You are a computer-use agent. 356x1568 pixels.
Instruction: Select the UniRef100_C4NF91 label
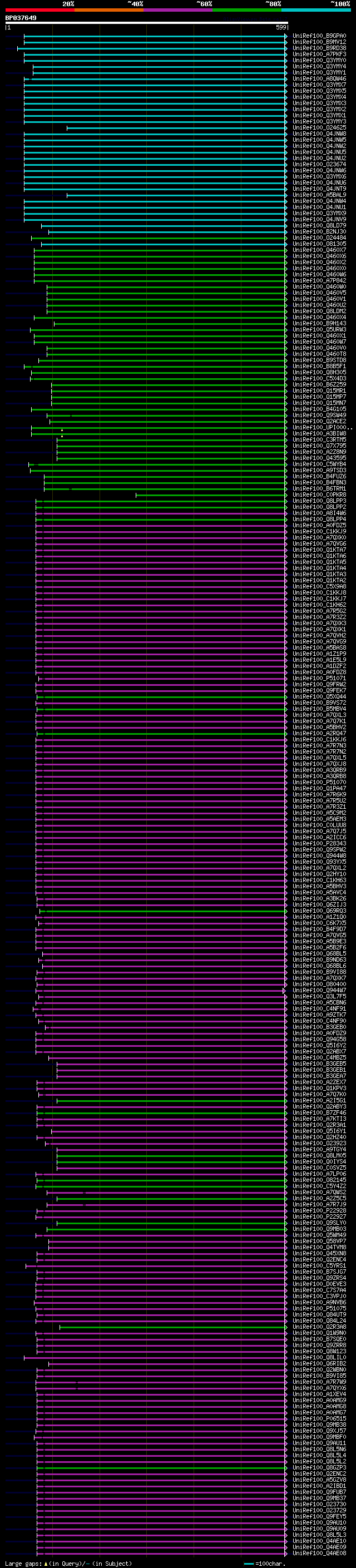point(319,1008)
